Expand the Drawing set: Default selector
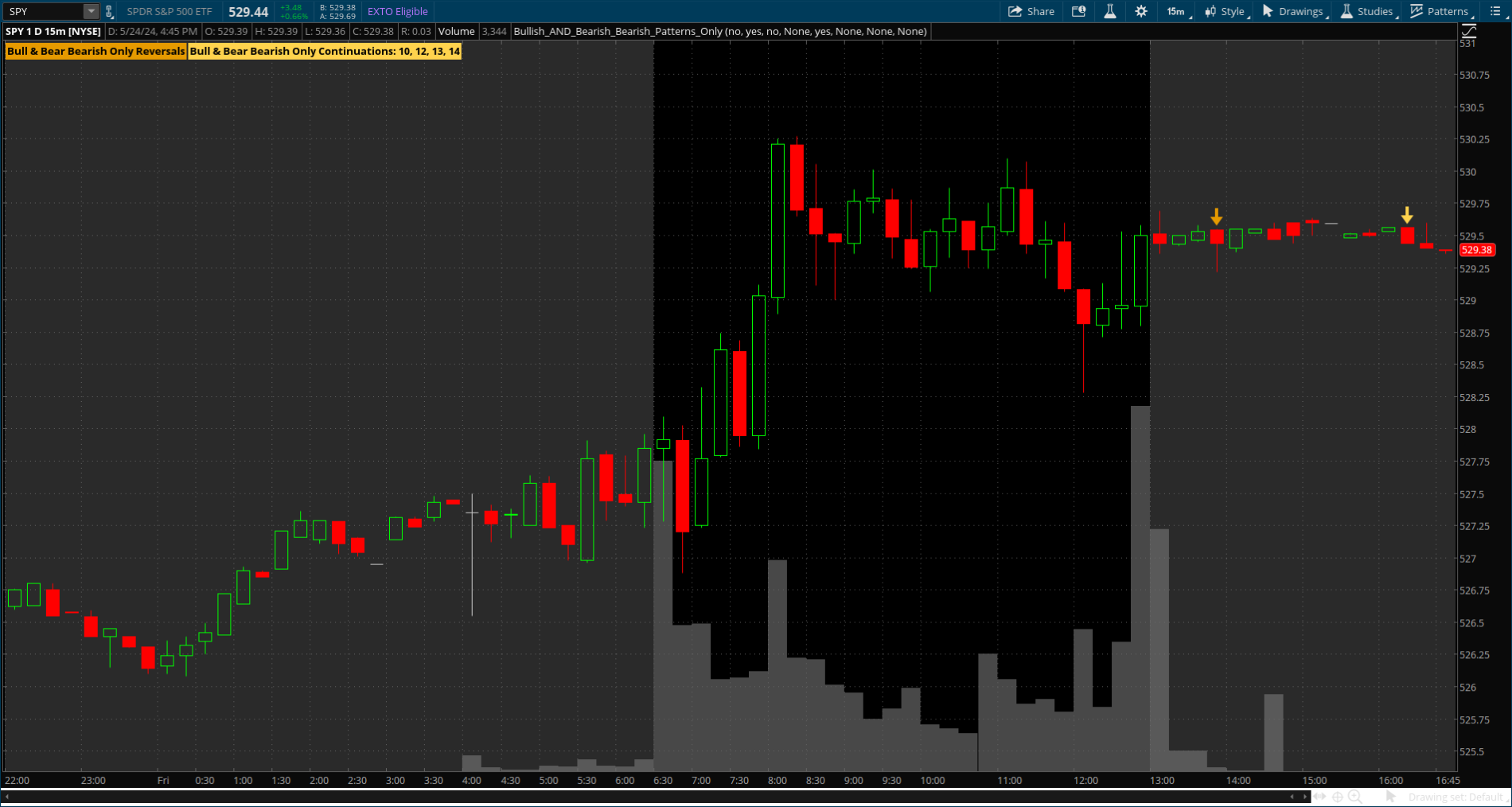The image size is (1512, 807). pyautogui.click(x=1455, y=797)
